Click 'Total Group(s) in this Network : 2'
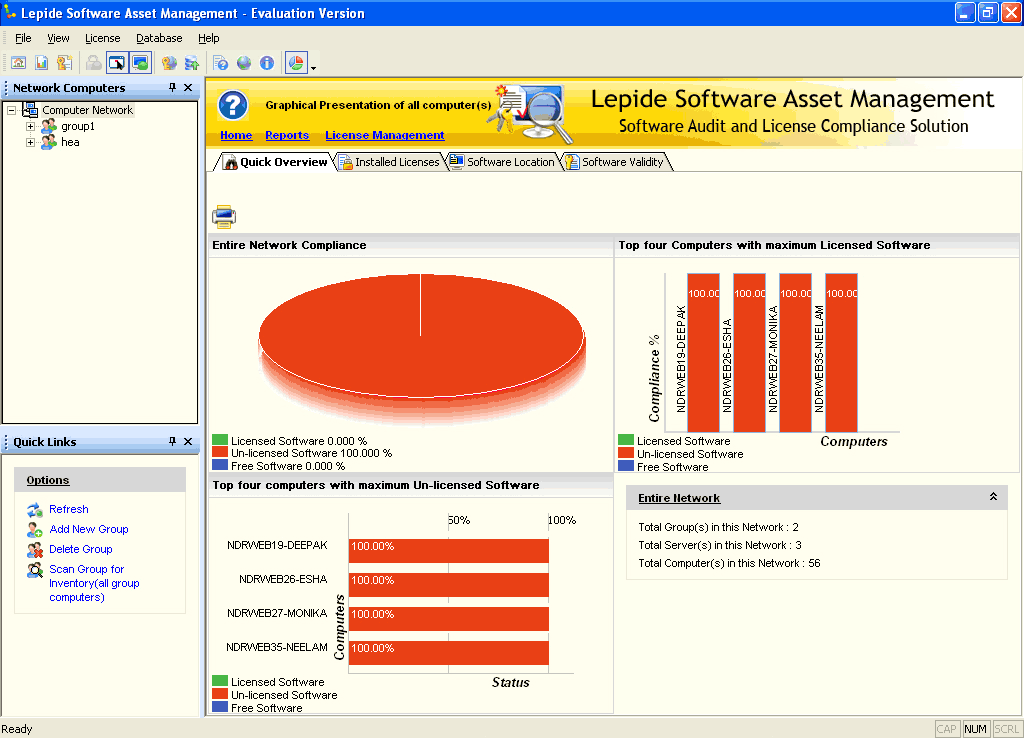 coord(718,527)
